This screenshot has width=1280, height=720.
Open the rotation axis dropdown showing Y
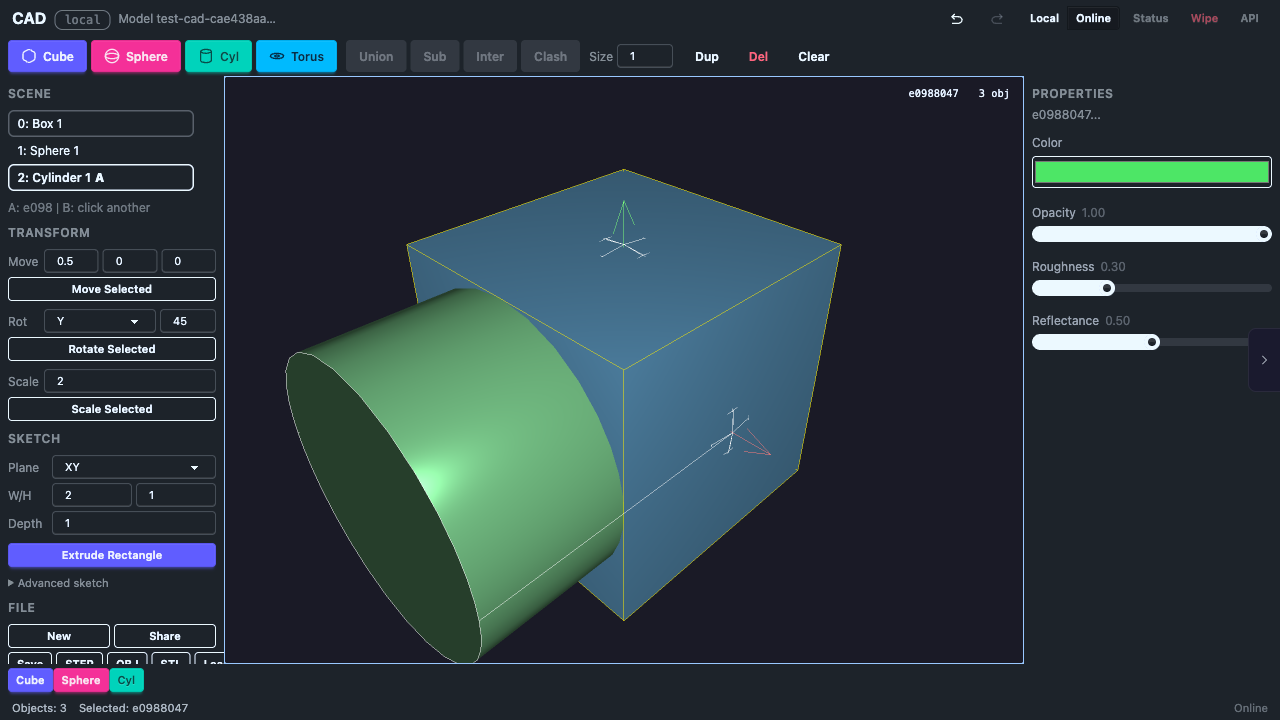(99, 321)
